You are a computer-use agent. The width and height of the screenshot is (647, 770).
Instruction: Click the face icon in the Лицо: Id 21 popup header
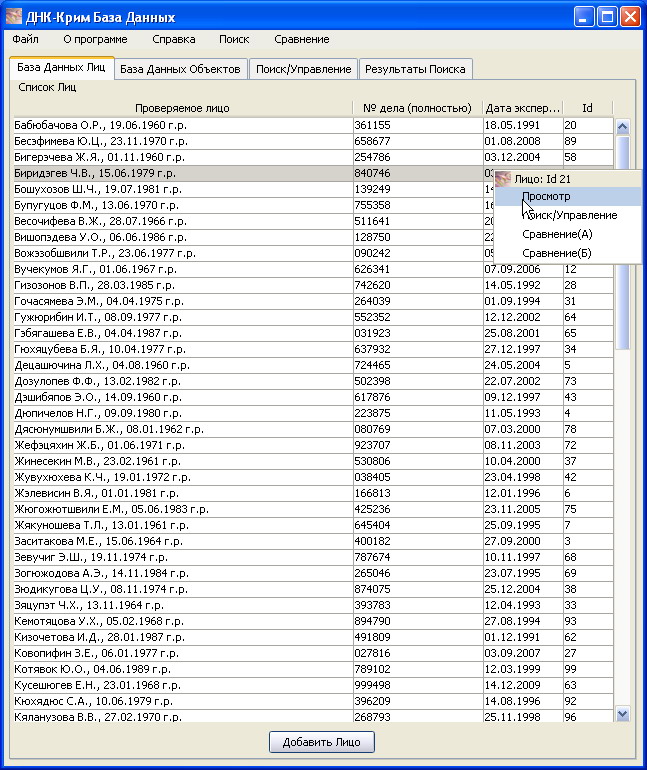tap(503, 179)
